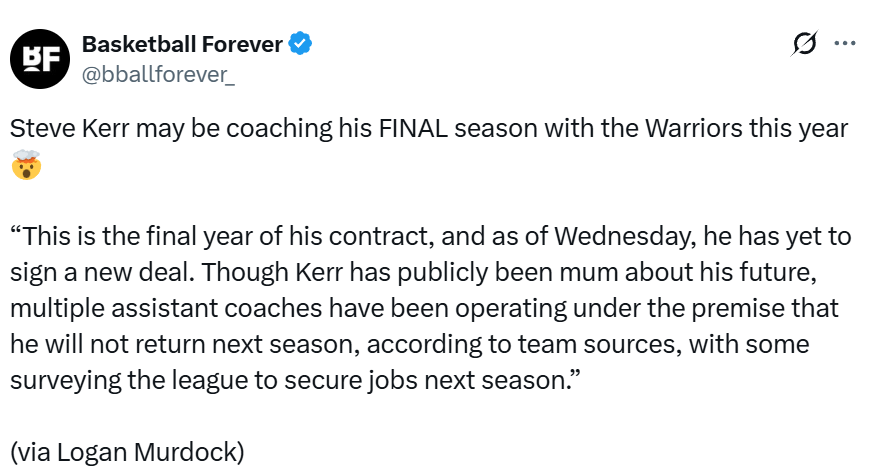Click the line starting "he will not return"
This screenshot has height=476, width=880.
pos(110,343)
